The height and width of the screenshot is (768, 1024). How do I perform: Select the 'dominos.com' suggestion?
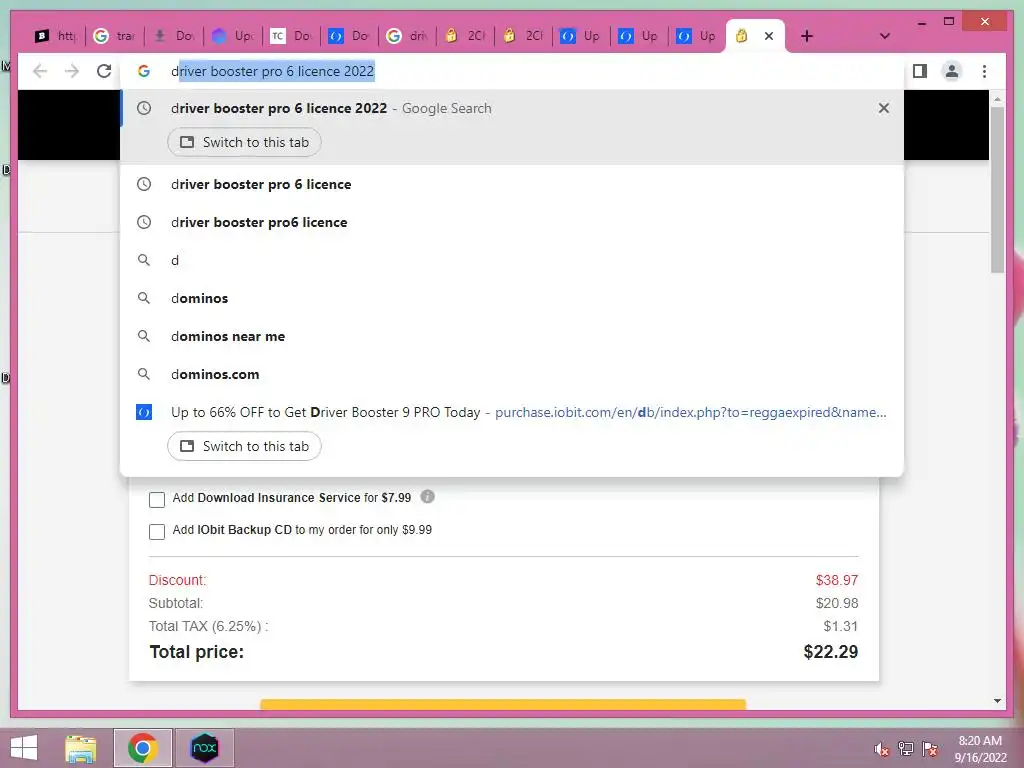point(512,374)
